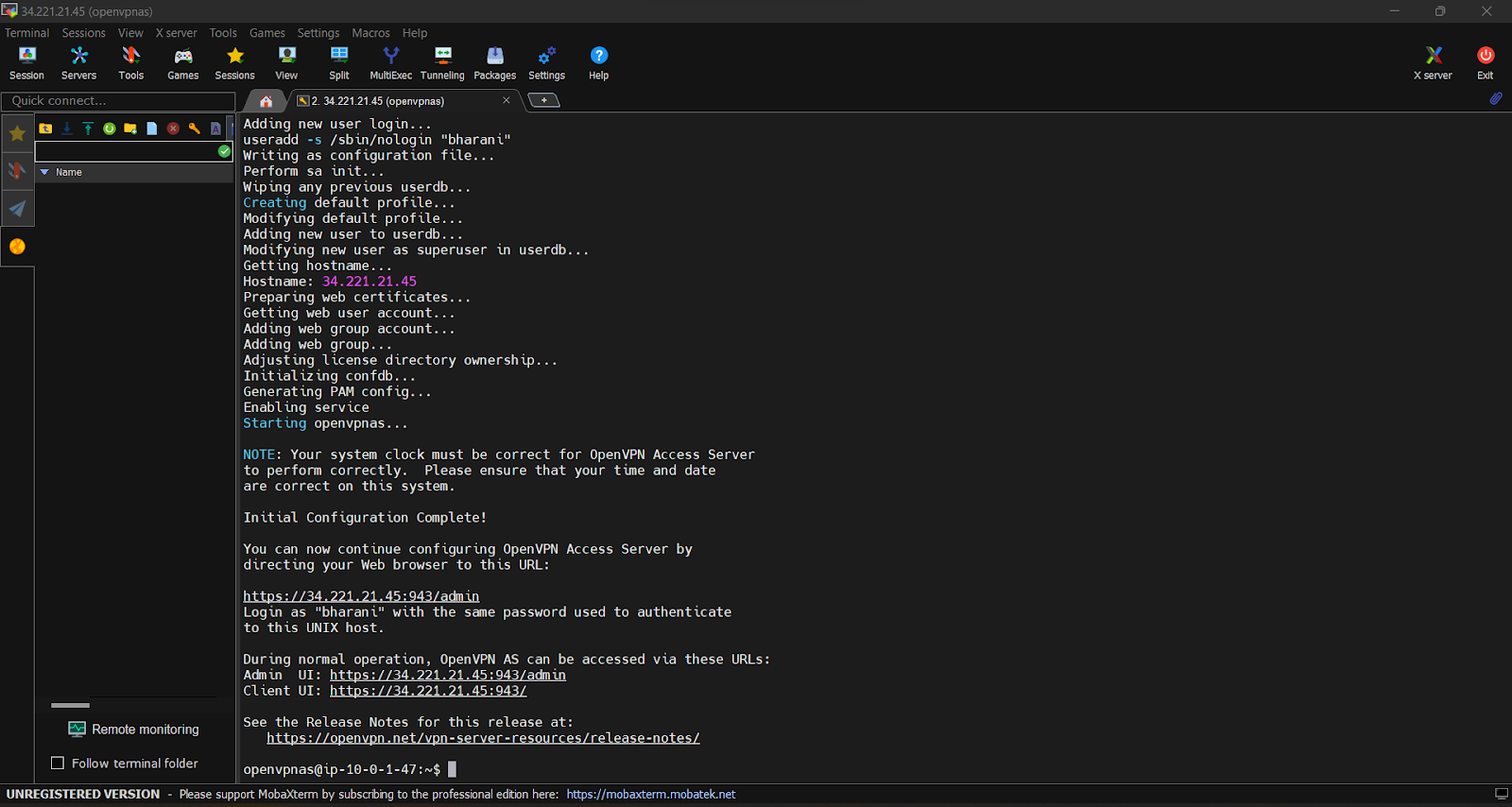This screenshot has height=807, width=1512.
Task: Open the Sftp orange globe sidebar tab
Action: coord(17,247)
